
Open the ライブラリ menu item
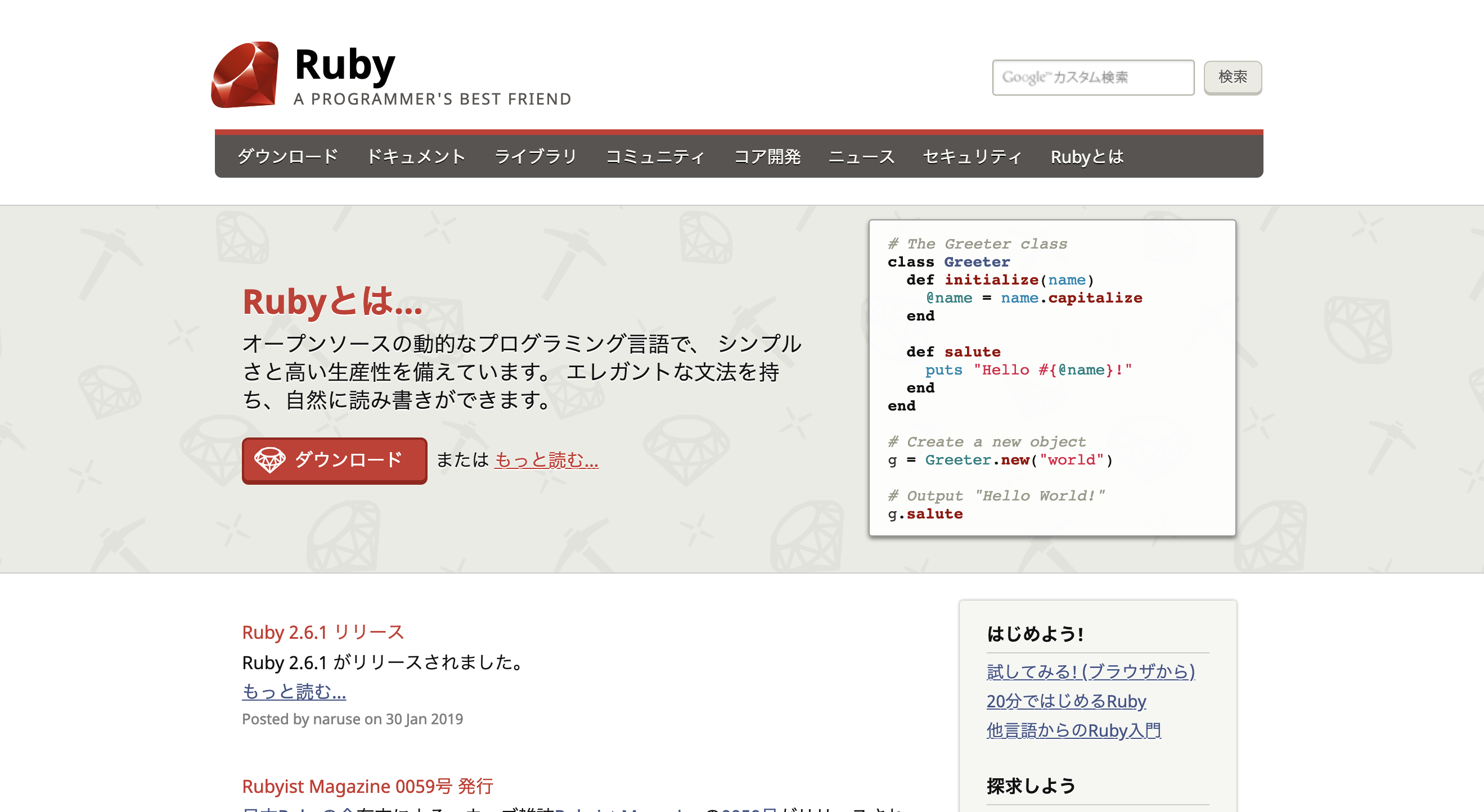(x=536, y=157)
